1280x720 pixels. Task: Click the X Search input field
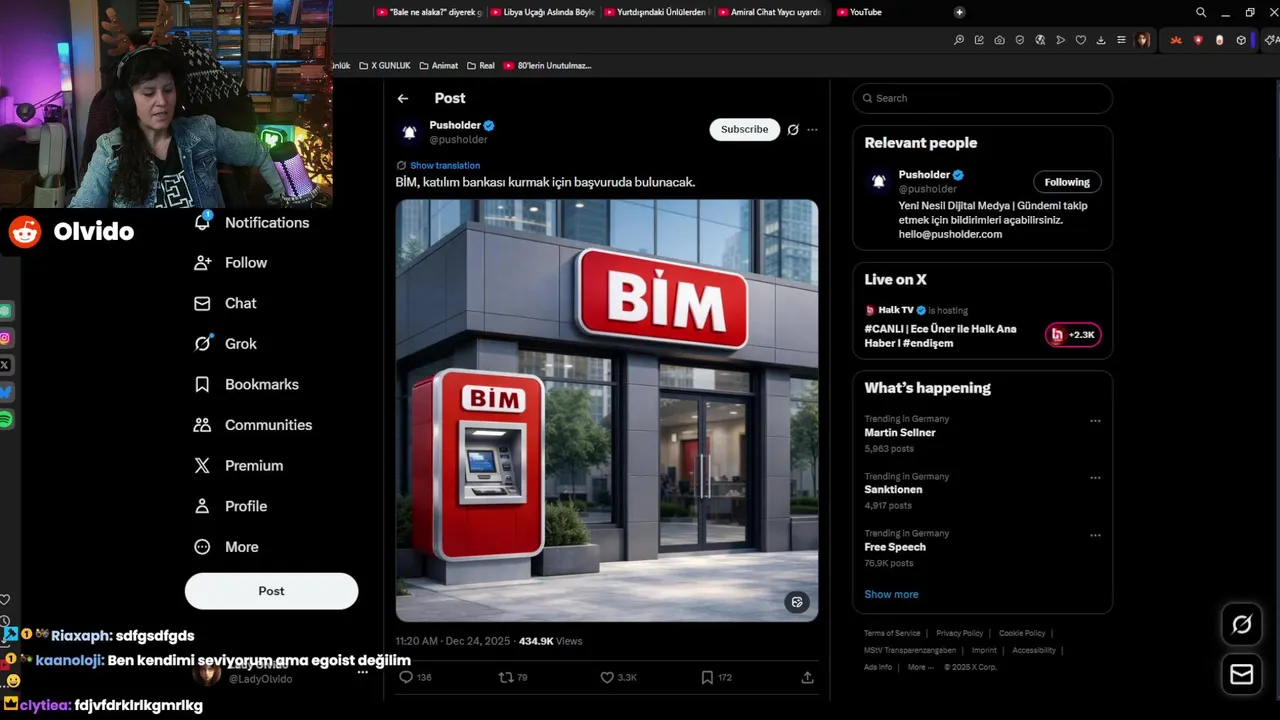(x=983, y=98)
